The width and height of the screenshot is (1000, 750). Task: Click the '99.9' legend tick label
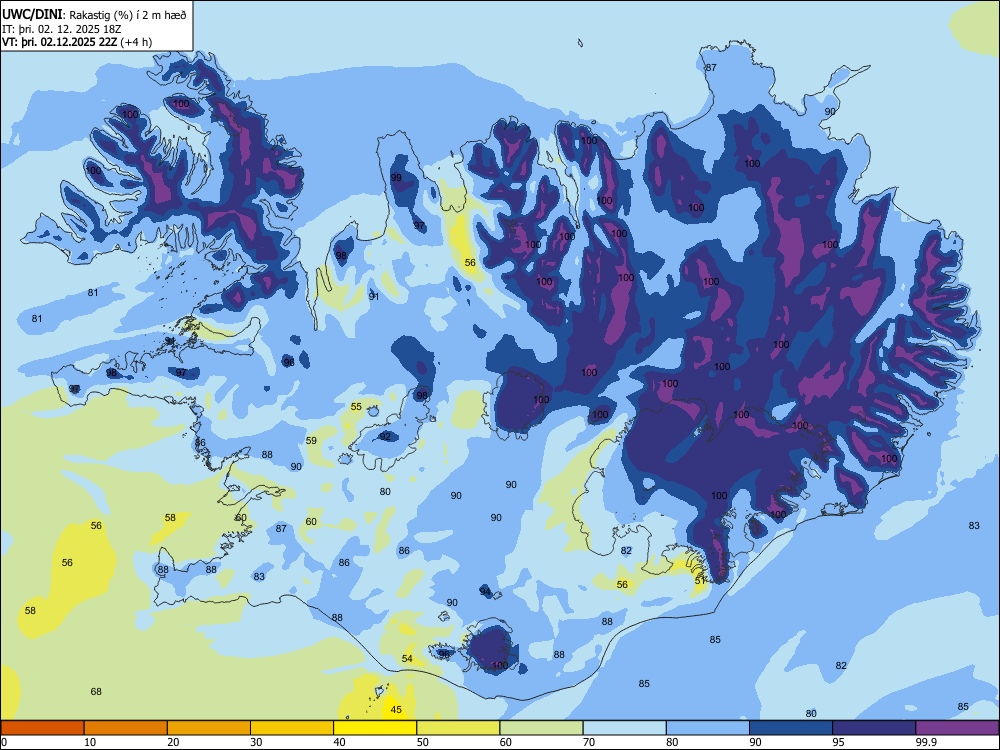(x=925, y=742)
